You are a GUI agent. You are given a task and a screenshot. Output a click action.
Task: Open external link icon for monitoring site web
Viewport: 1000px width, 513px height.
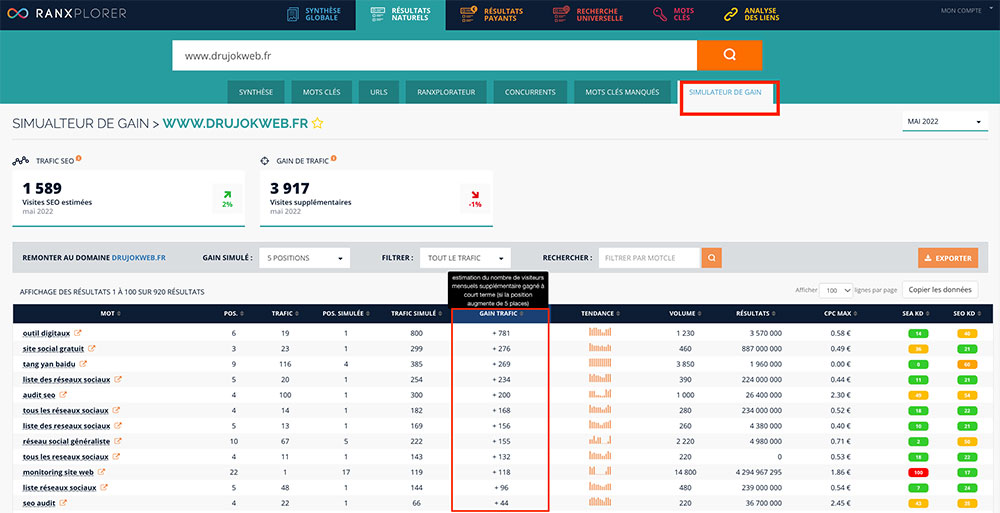click(x=101, y=472)
